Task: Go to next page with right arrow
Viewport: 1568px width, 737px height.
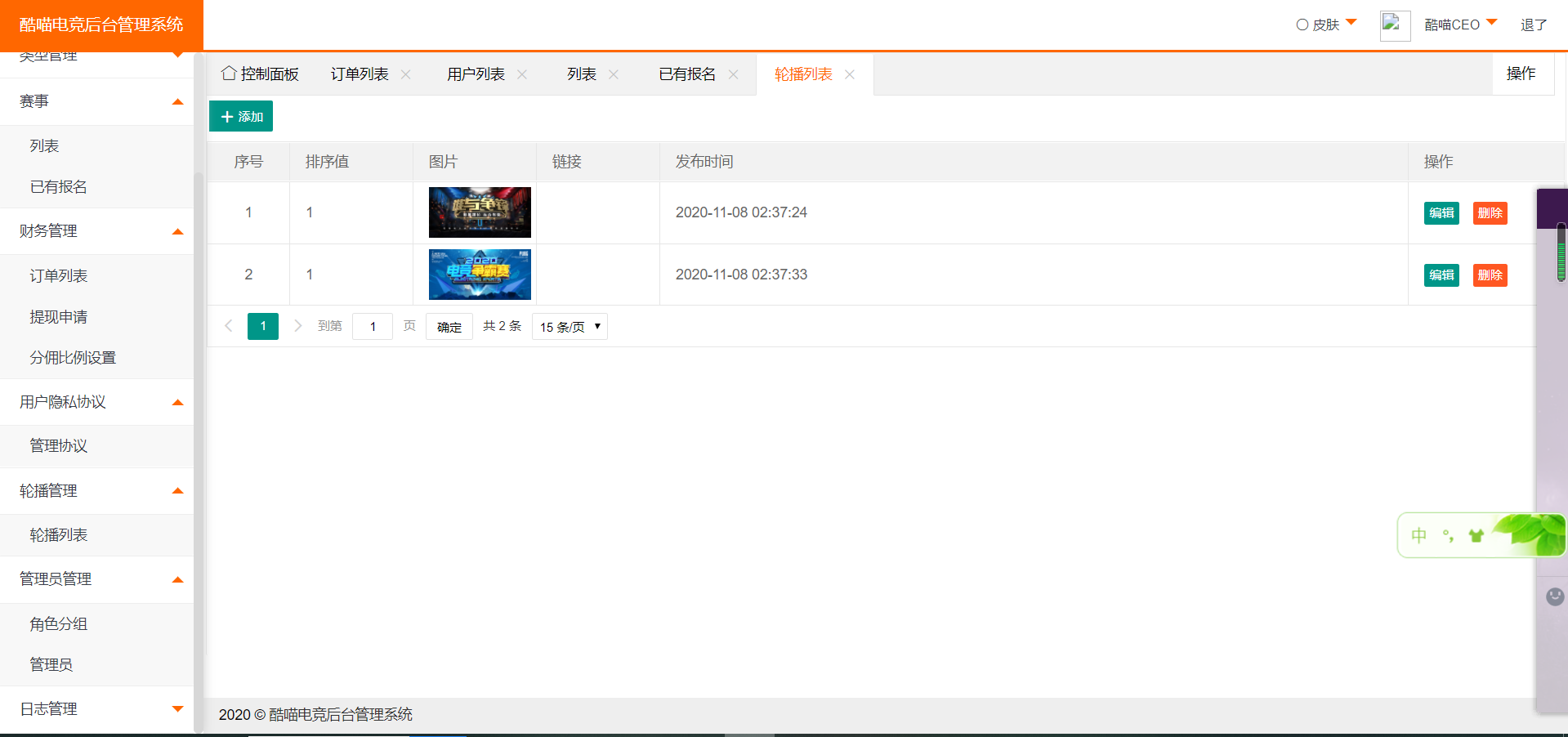Action: coord(298,326)
